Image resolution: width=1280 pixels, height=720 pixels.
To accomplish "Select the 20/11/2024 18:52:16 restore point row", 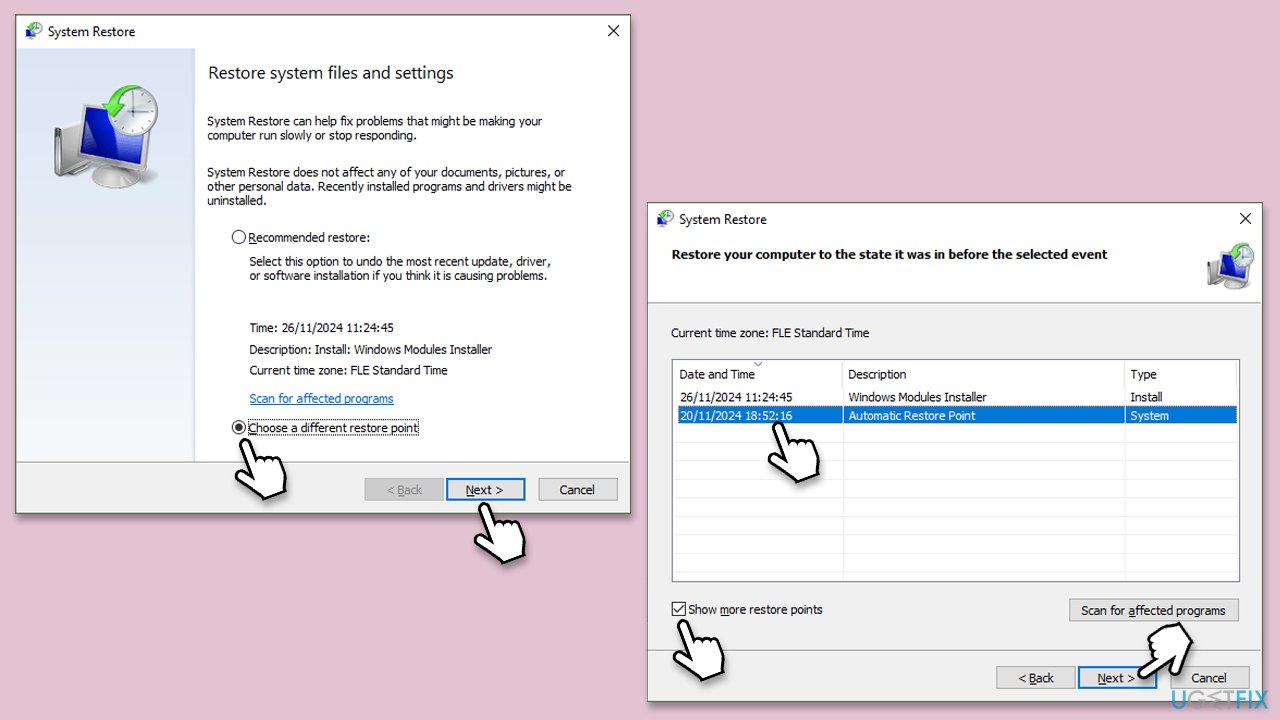I will (955, 415).
